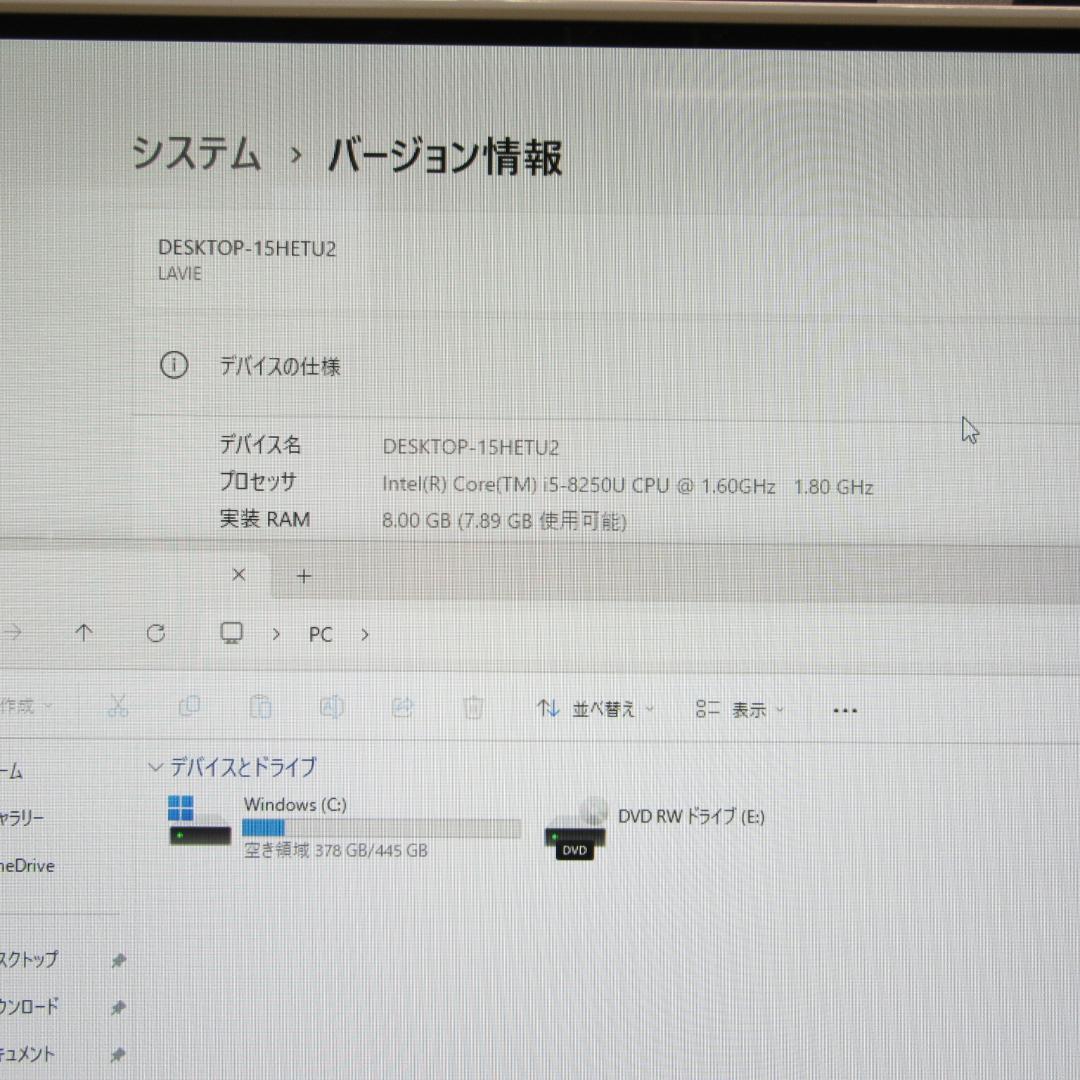Click the Copy icon in Explorer's toolbar

(x=189, y=706)
